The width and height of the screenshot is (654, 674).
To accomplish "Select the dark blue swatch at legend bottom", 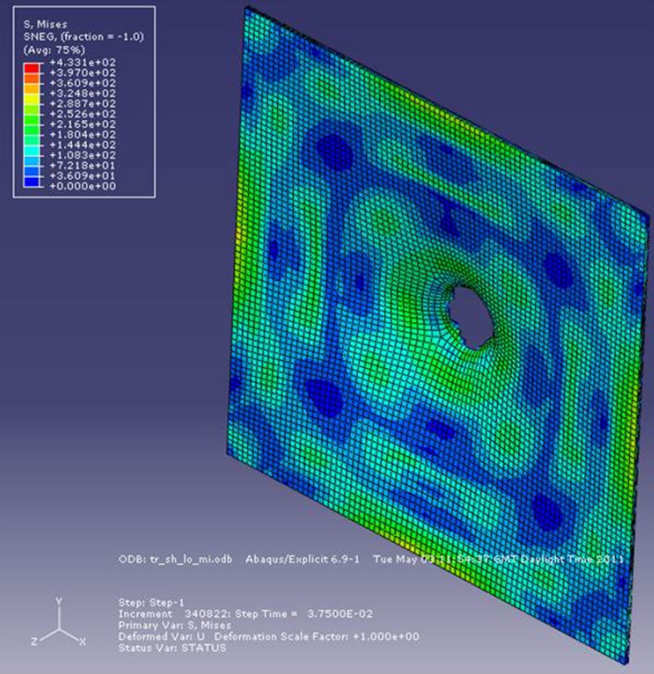I will pos(30,179).
